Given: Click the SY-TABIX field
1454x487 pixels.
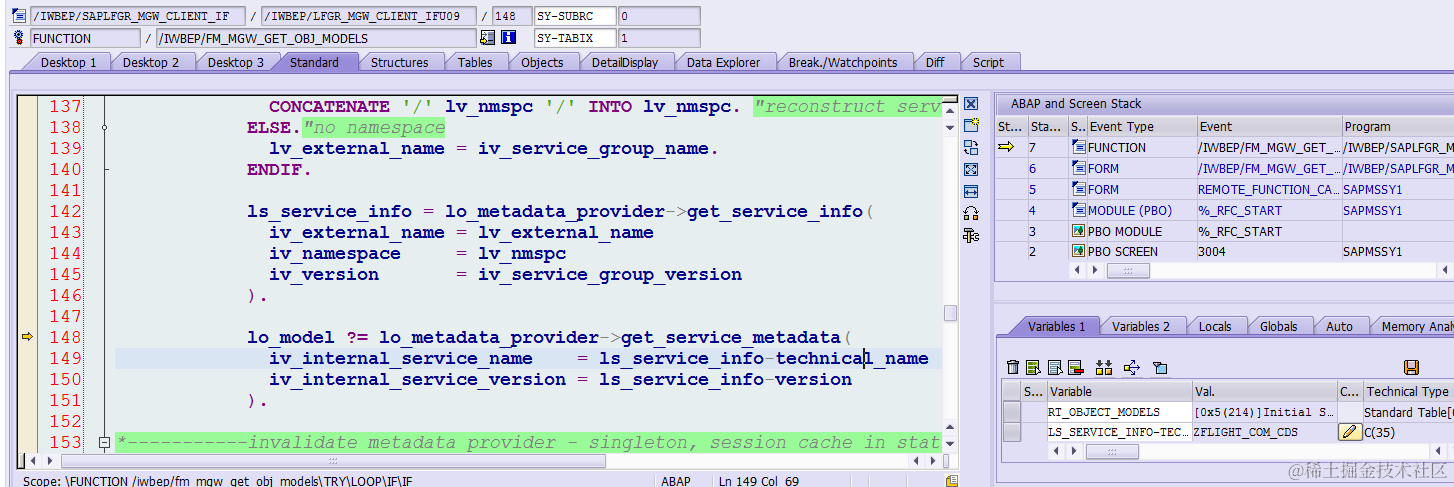Looking at the screenshot, I should [x=575, y=38].
